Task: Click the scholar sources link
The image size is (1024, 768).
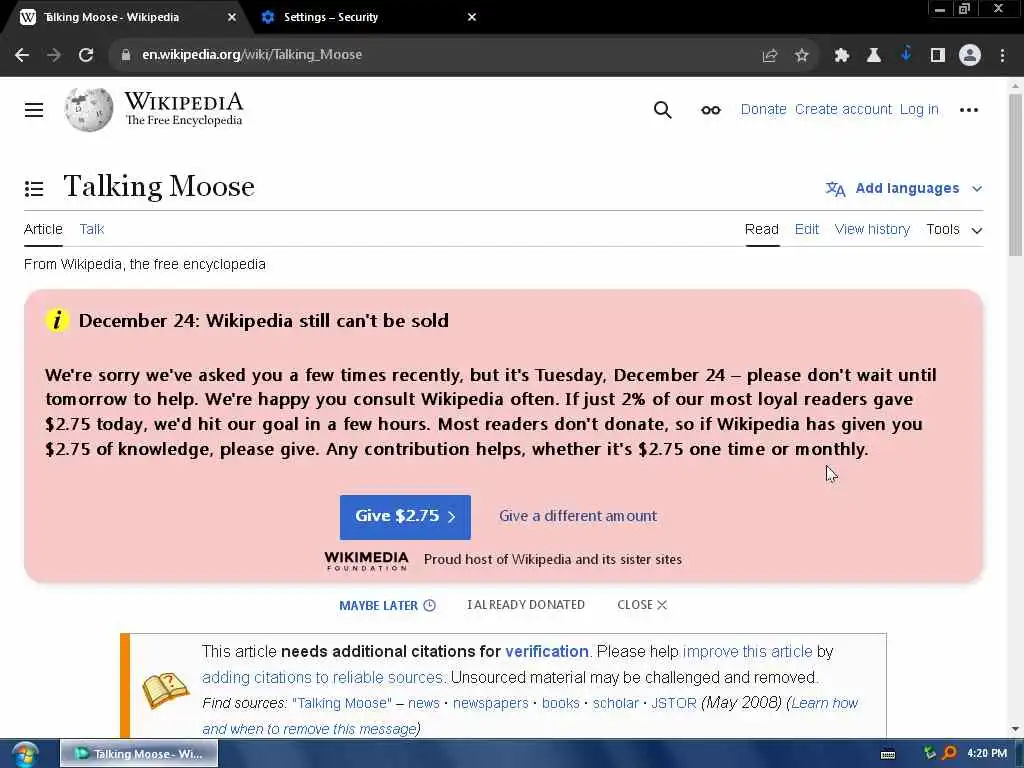Action: (x=615, y=703)
